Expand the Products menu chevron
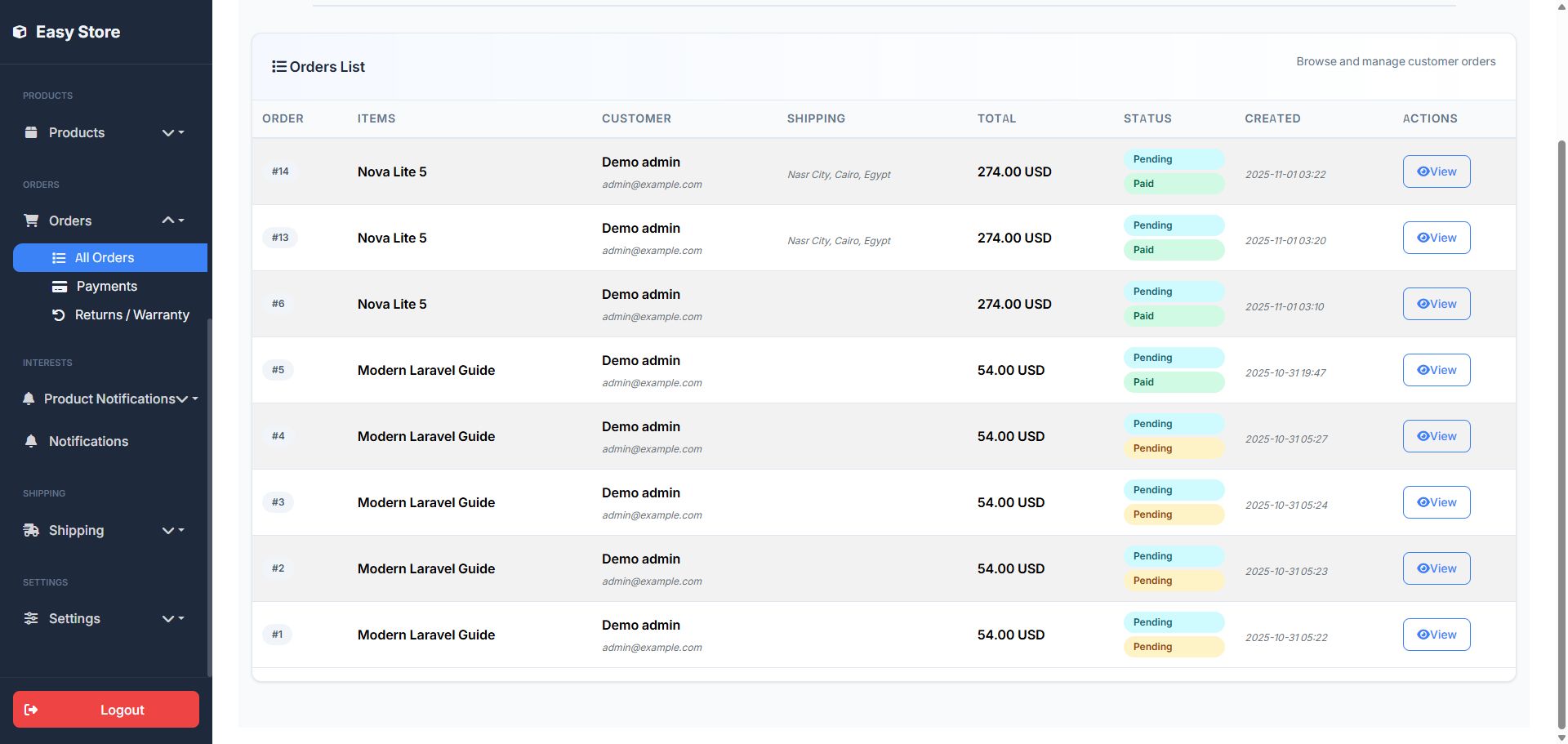Image resolution: width=1568 pixels, height=744 pixels. pos(168,132)
